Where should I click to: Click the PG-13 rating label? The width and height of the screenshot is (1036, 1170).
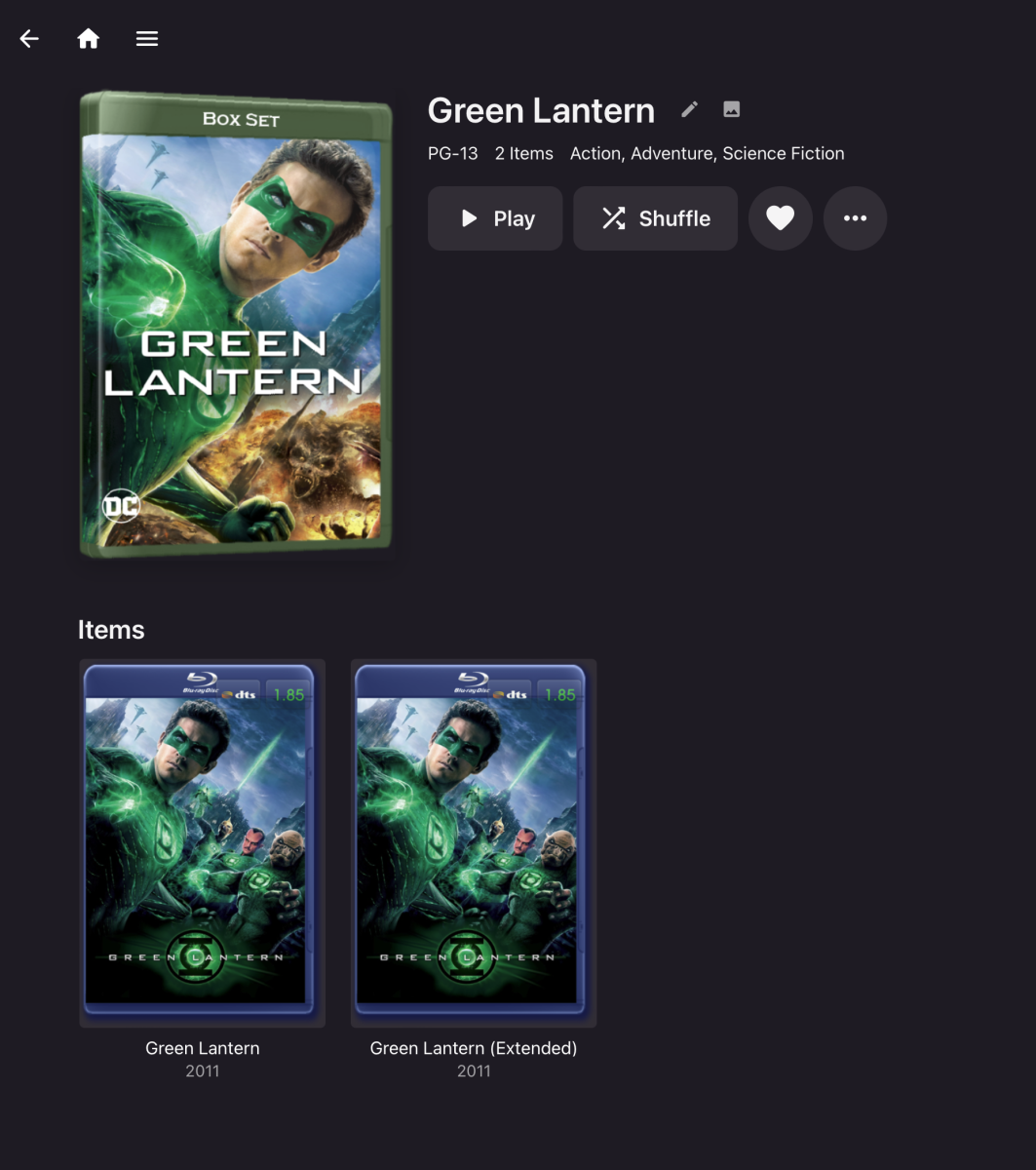pyautogui.click(x=453, y=153)
